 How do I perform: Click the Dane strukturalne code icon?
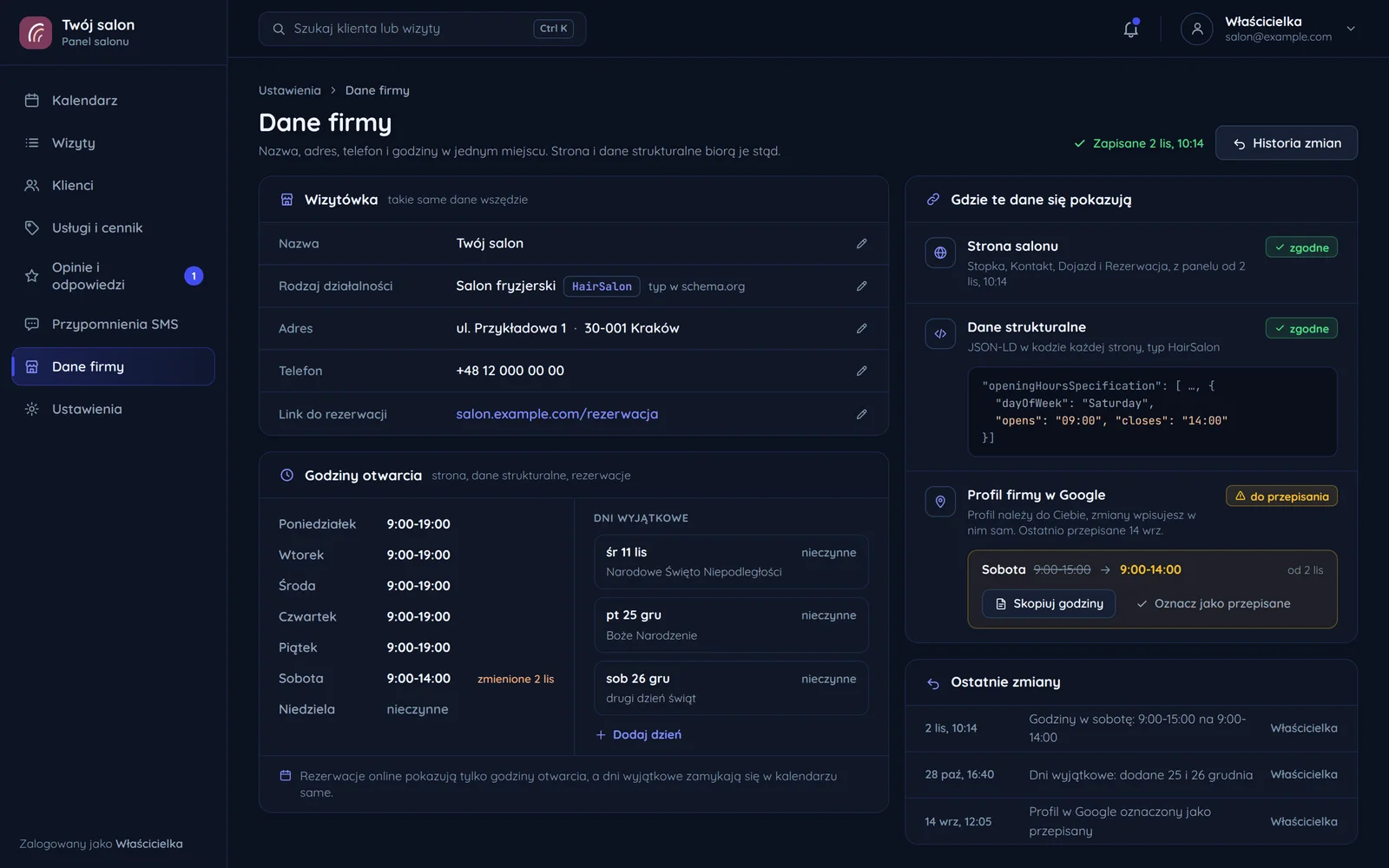[940, 333]
